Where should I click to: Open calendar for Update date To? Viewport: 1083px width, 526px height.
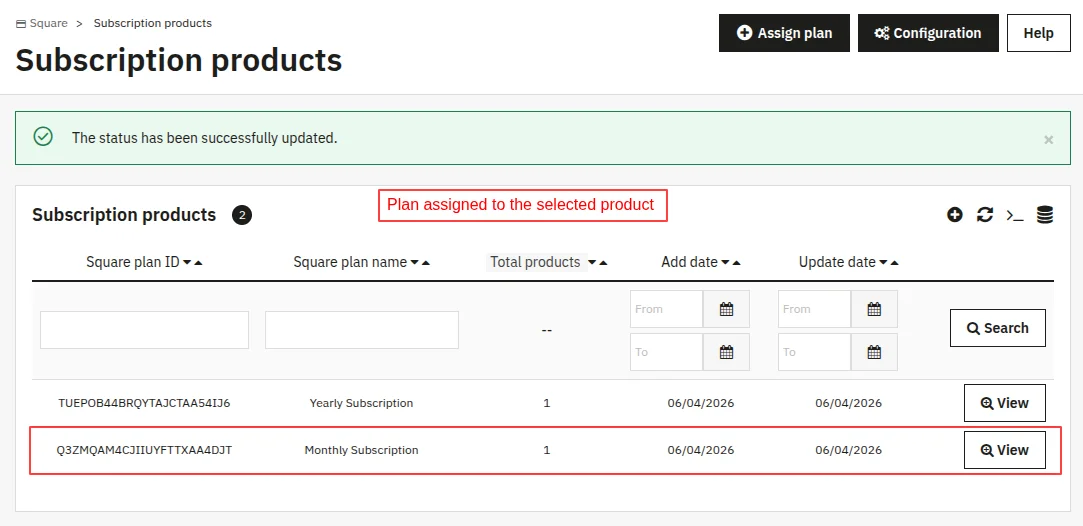[x=874, y=352]
